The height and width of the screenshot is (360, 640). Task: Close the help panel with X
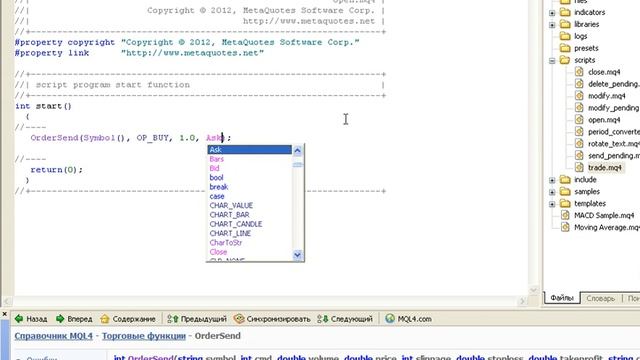coord(4,314)
